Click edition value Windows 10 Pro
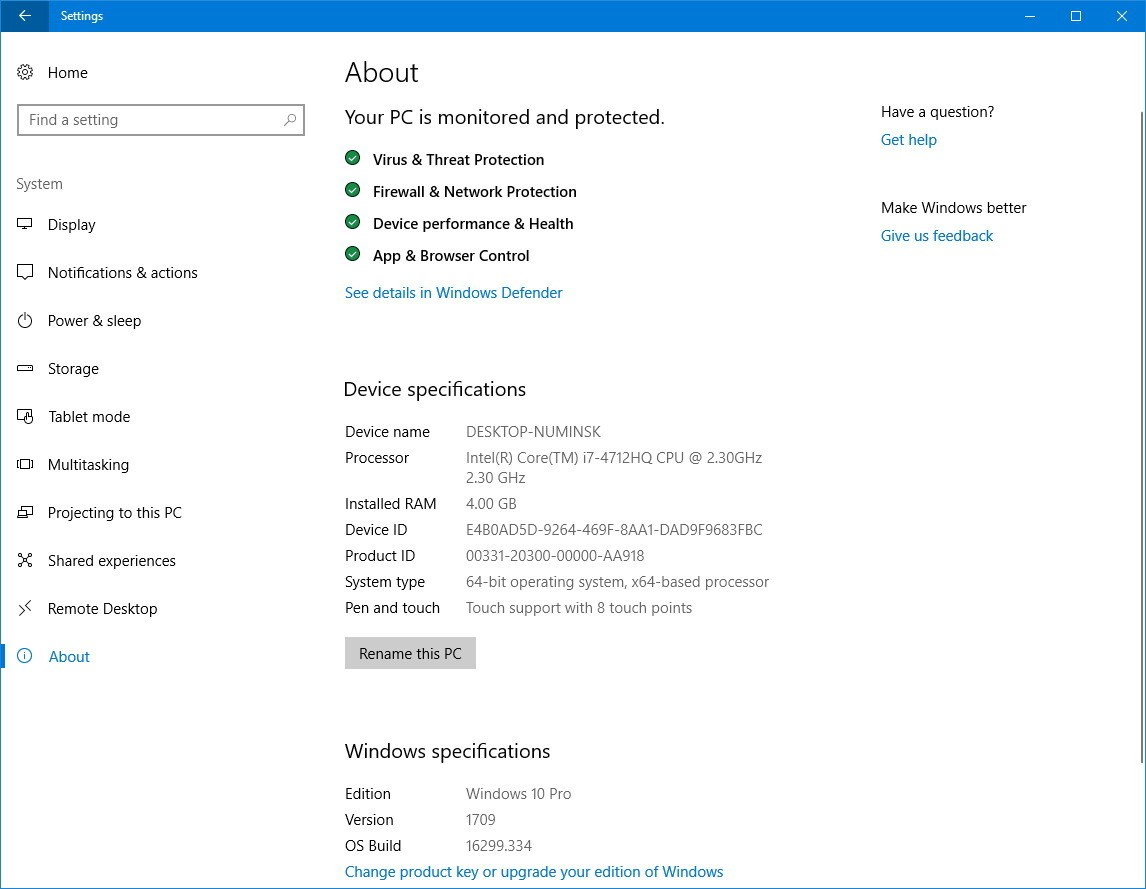The height and width of the screenshot is (889, 1146). click(518, 794)
